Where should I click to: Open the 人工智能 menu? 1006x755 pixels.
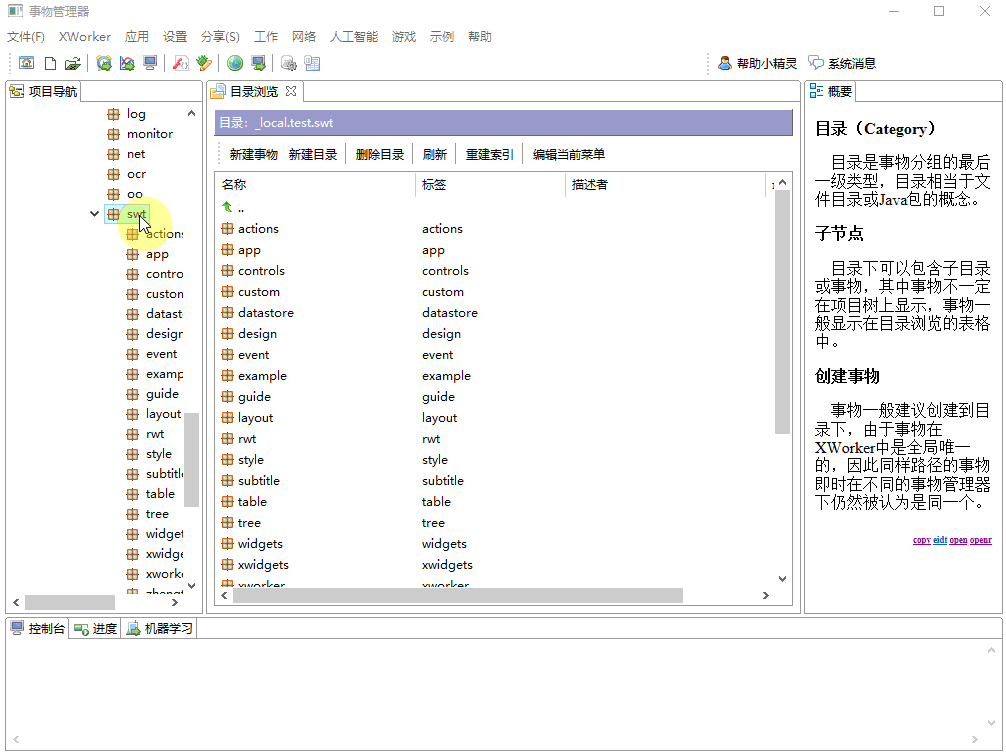pyautogui.click(x=354, y=37)
